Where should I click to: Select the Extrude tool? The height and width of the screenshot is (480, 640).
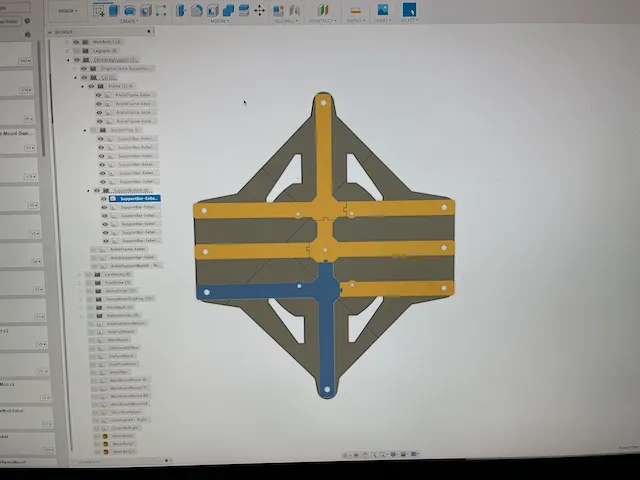point(114,11)
